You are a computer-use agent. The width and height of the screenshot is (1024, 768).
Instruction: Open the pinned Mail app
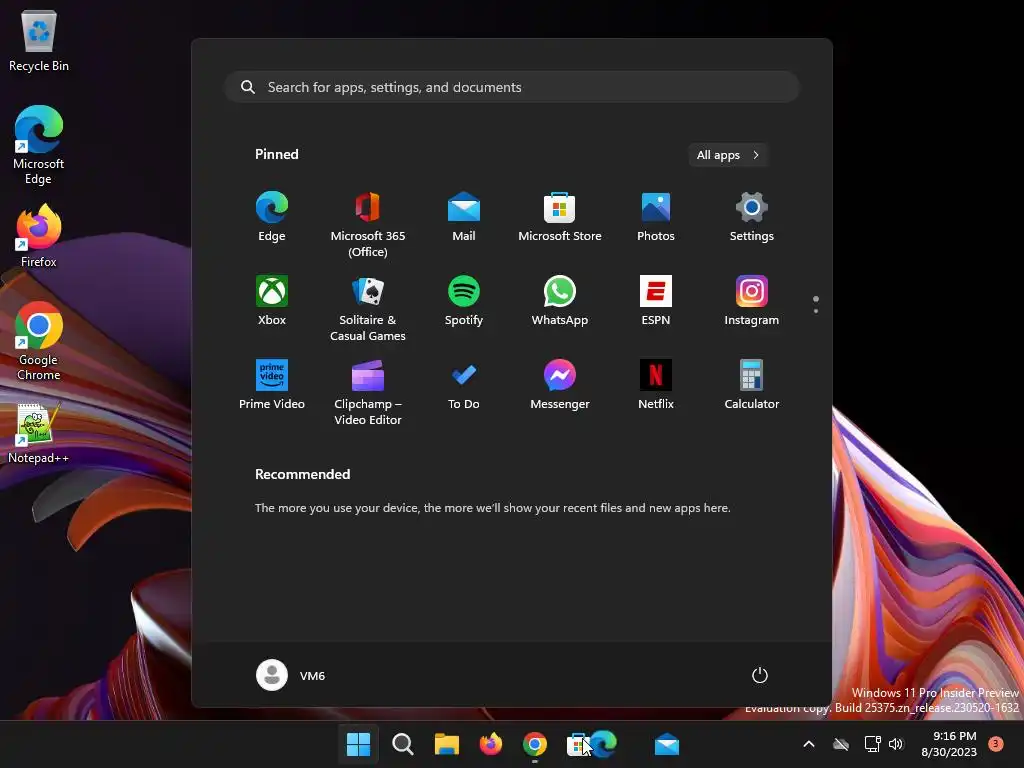coord(464,217)
